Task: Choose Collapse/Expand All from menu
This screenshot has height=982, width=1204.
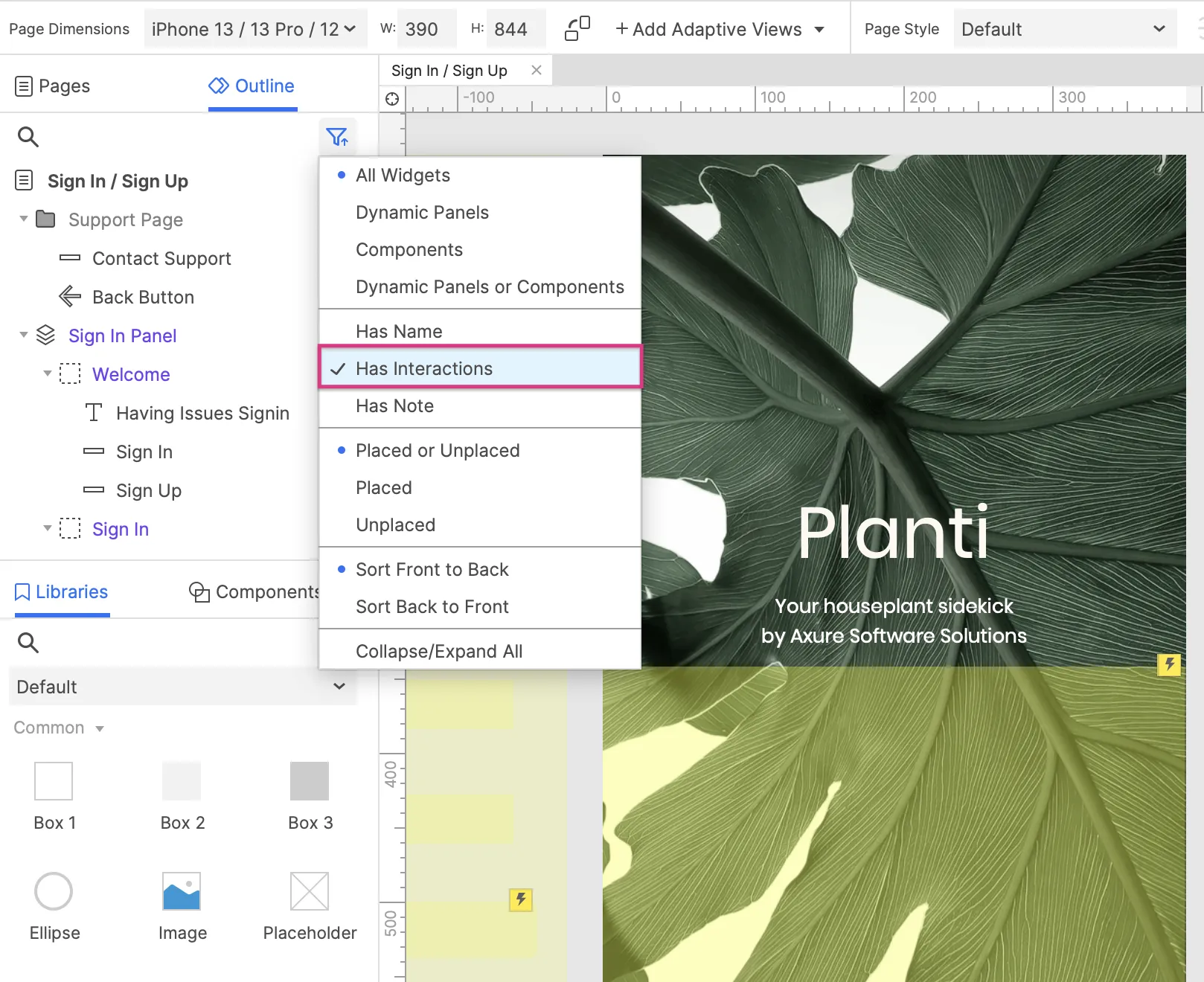Action: point(439,652)
